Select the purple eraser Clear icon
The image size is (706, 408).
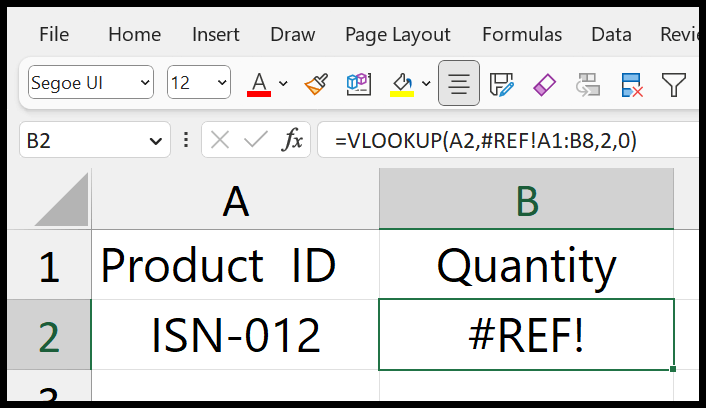(x=544, y=84)
